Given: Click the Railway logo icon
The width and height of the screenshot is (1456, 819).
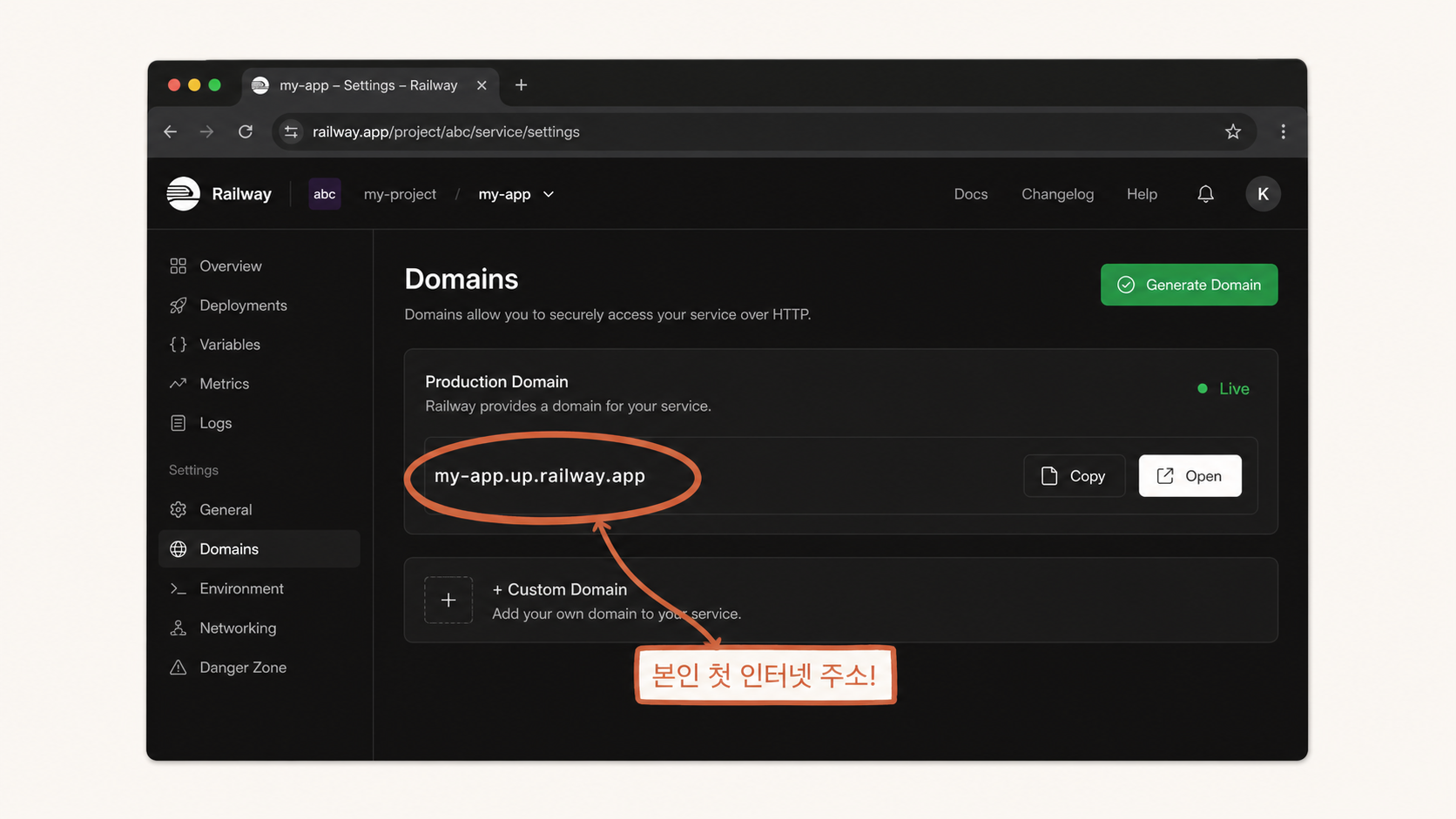Looking at the screenshot, I should pyautogui.click(x=183, y=194).
